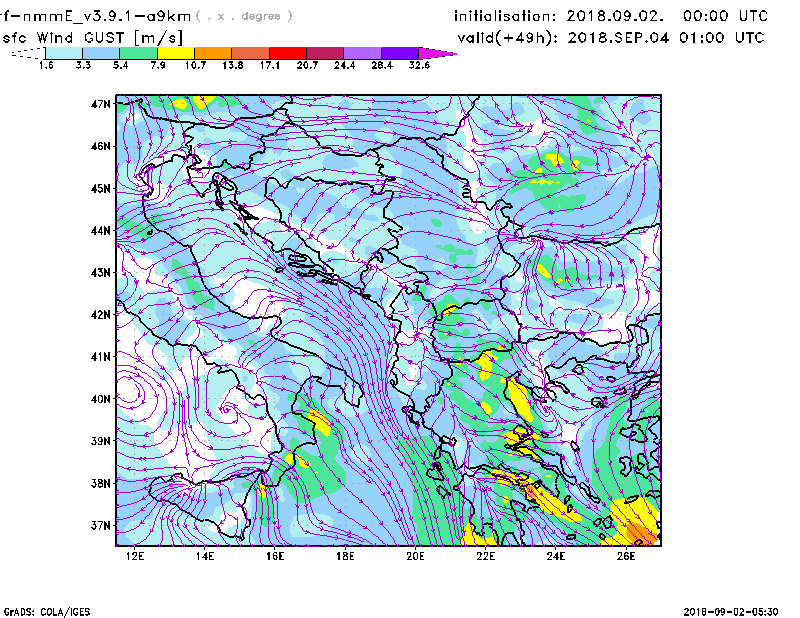Click the 40N latitude label
Viewport: 800px width, 618px height.
click(101, 399)
